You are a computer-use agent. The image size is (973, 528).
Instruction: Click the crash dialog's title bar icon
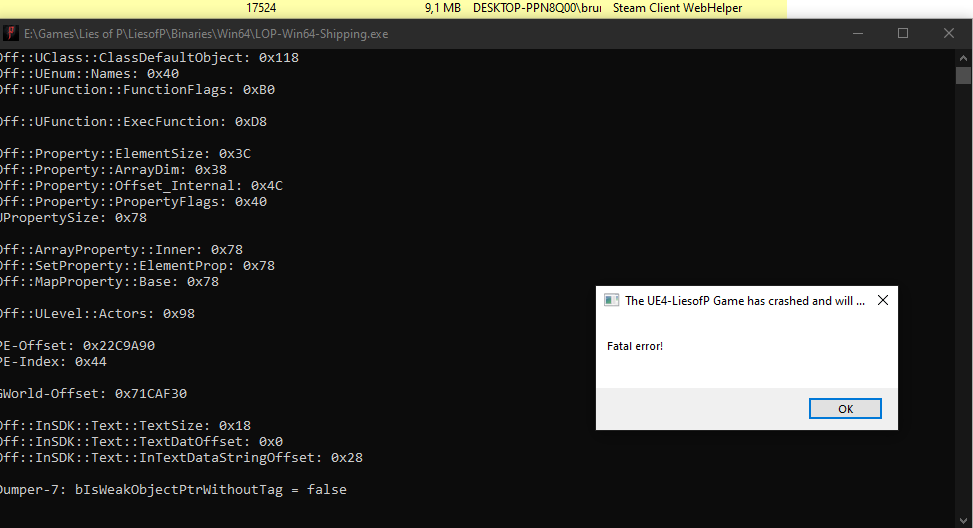[611, 300]
